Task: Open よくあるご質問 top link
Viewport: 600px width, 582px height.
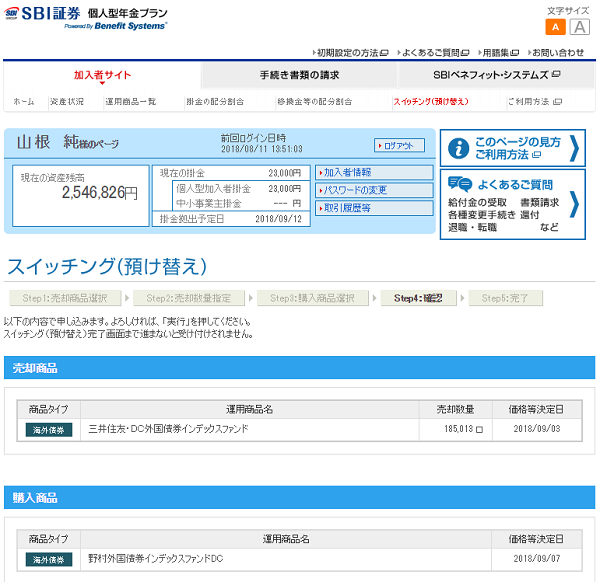Action: pos(434,53)
